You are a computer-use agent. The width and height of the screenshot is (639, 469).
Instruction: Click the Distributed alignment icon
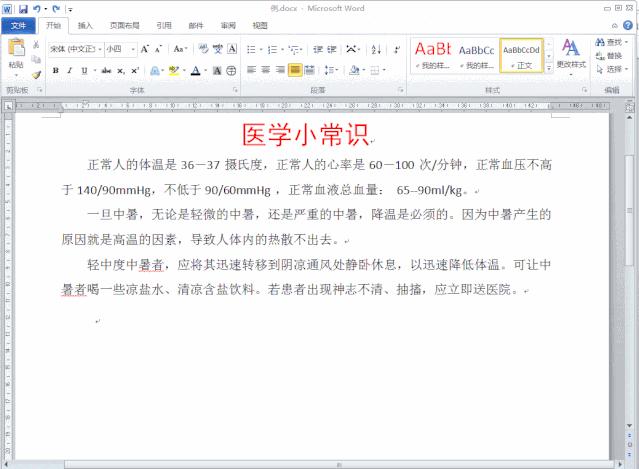pos(309,70)
